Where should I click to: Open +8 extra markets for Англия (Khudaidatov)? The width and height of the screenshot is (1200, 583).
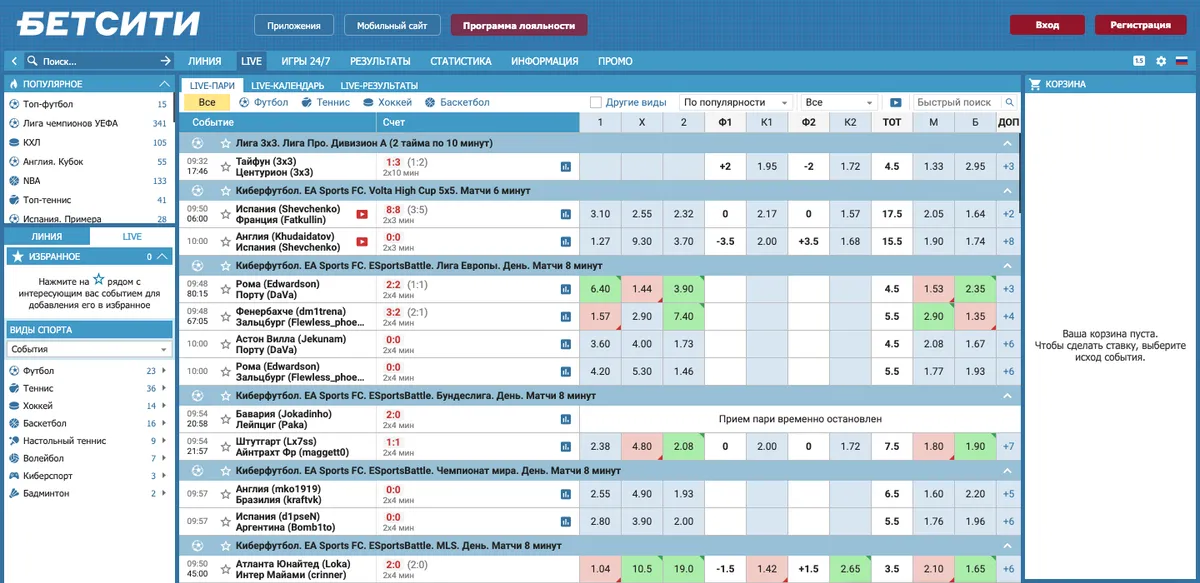coord(1009,241)
